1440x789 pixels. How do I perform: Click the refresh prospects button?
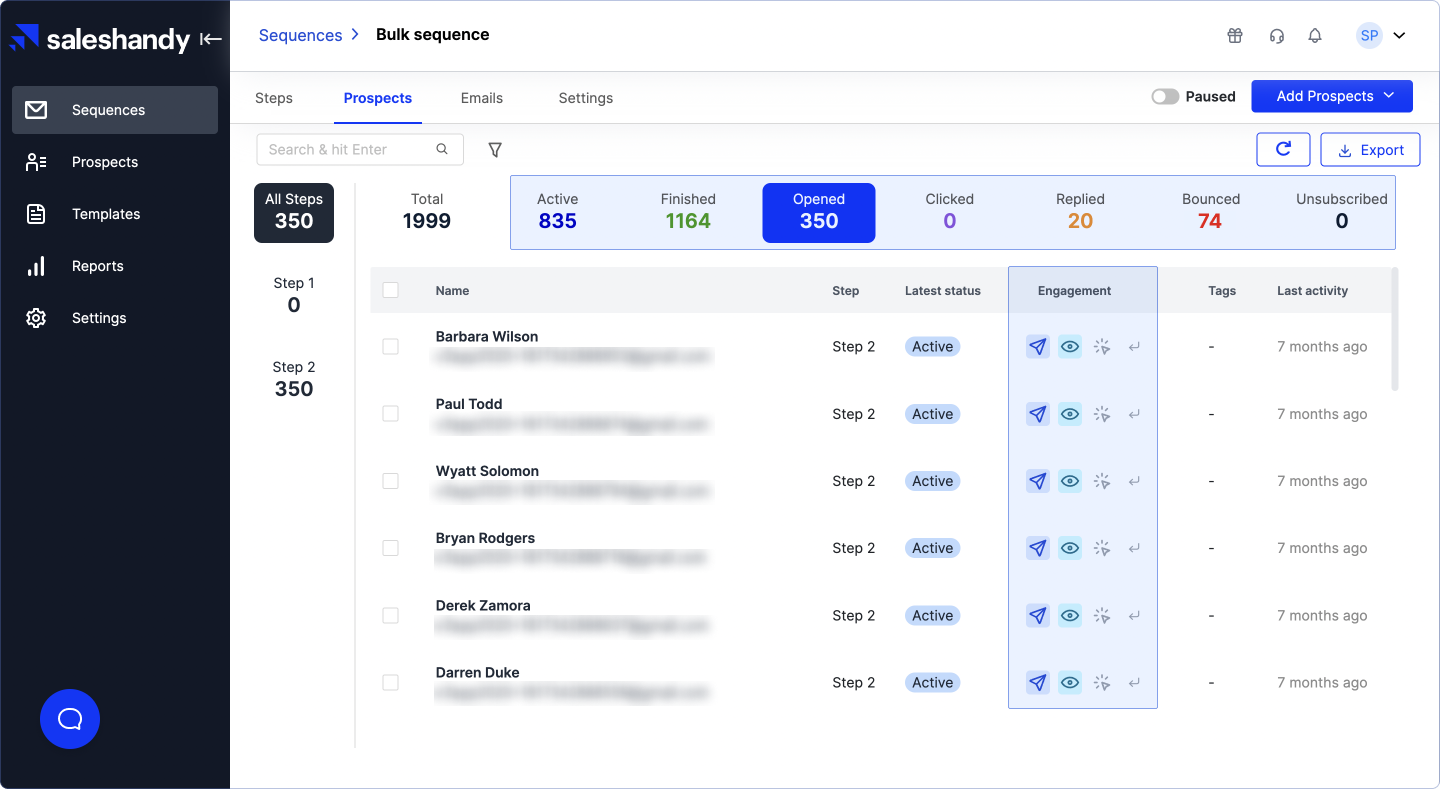click(x=1283, y=150)
